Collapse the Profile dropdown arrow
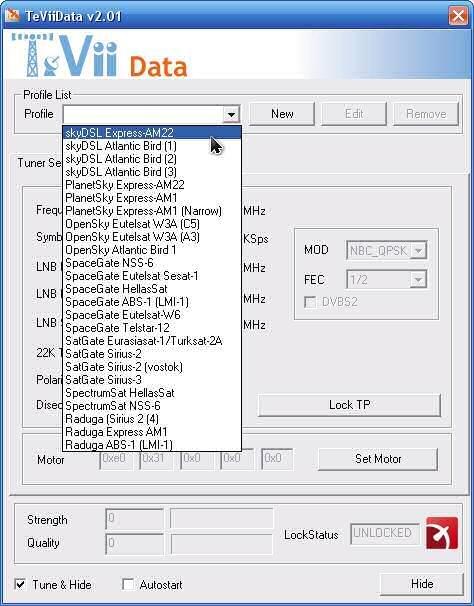 231,114
